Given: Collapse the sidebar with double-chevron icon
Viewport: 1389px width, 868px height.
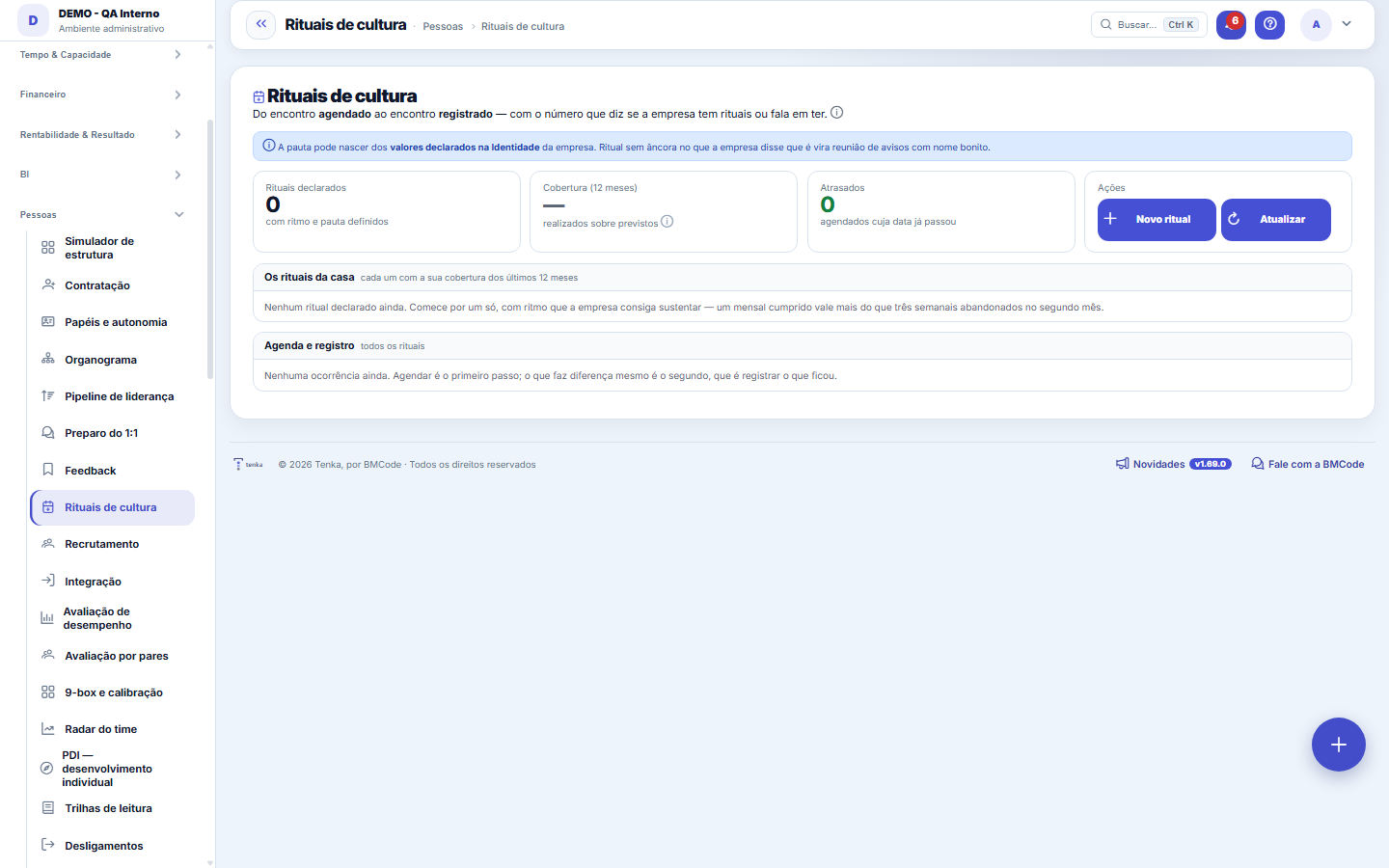Looking at the screenshot, I should click(260, 24).
